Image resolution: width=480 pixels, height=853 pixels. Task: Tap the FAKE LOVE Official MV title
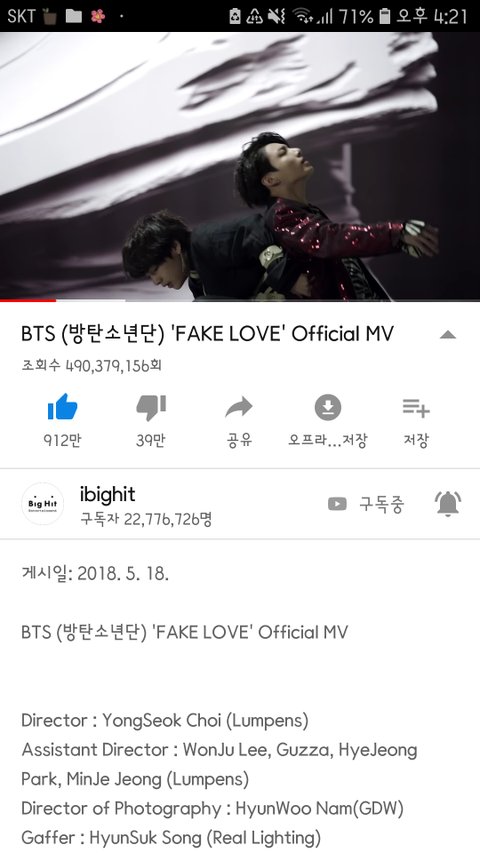(x=207, y=333)
